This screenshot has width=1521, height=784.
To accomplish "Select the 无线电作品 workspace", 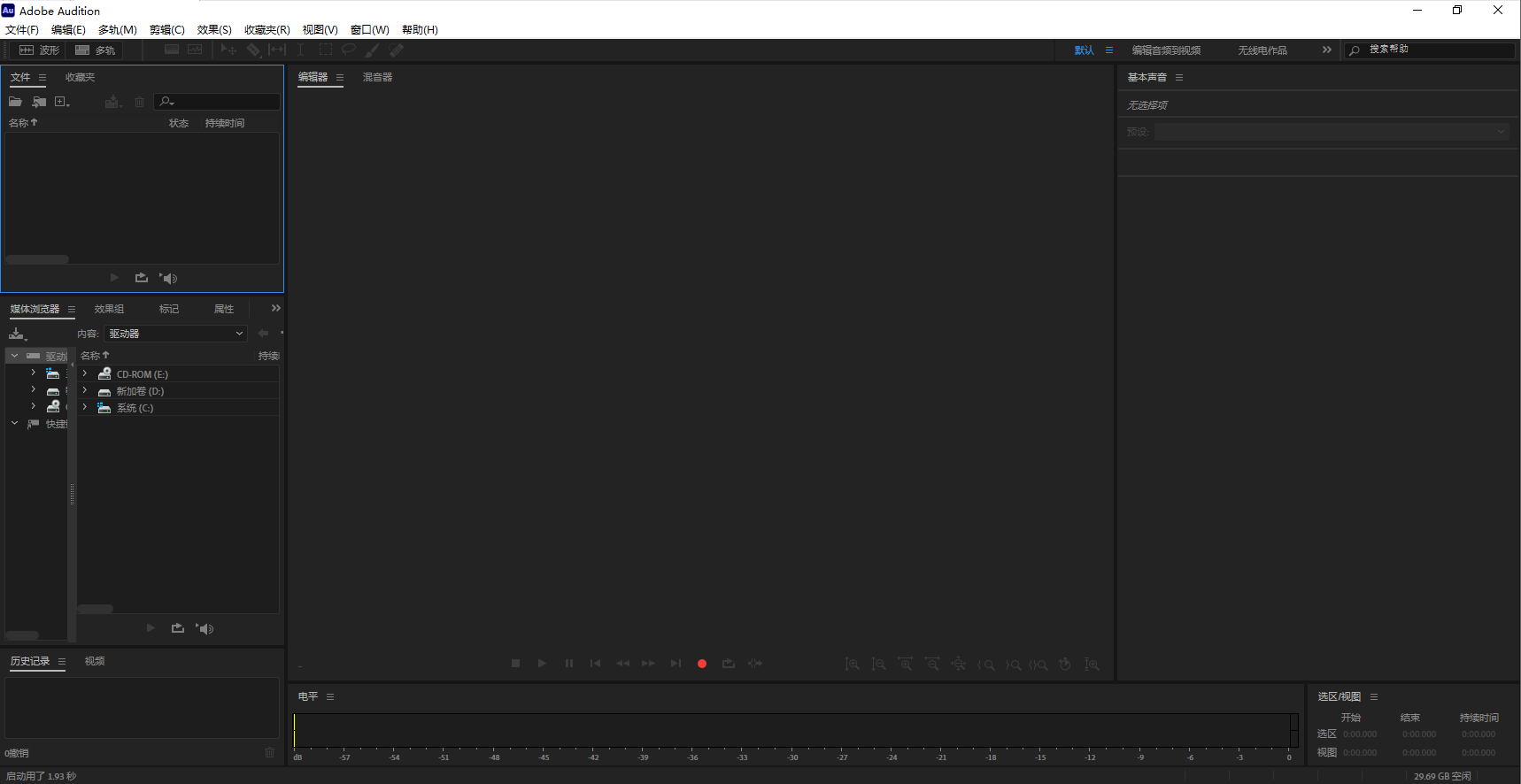I will click(x=1262, y=50).
